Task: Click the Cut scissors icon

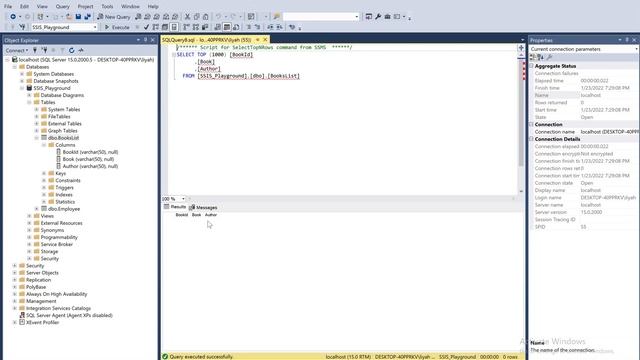Action: pyautogui.click(x=187, y=17)
